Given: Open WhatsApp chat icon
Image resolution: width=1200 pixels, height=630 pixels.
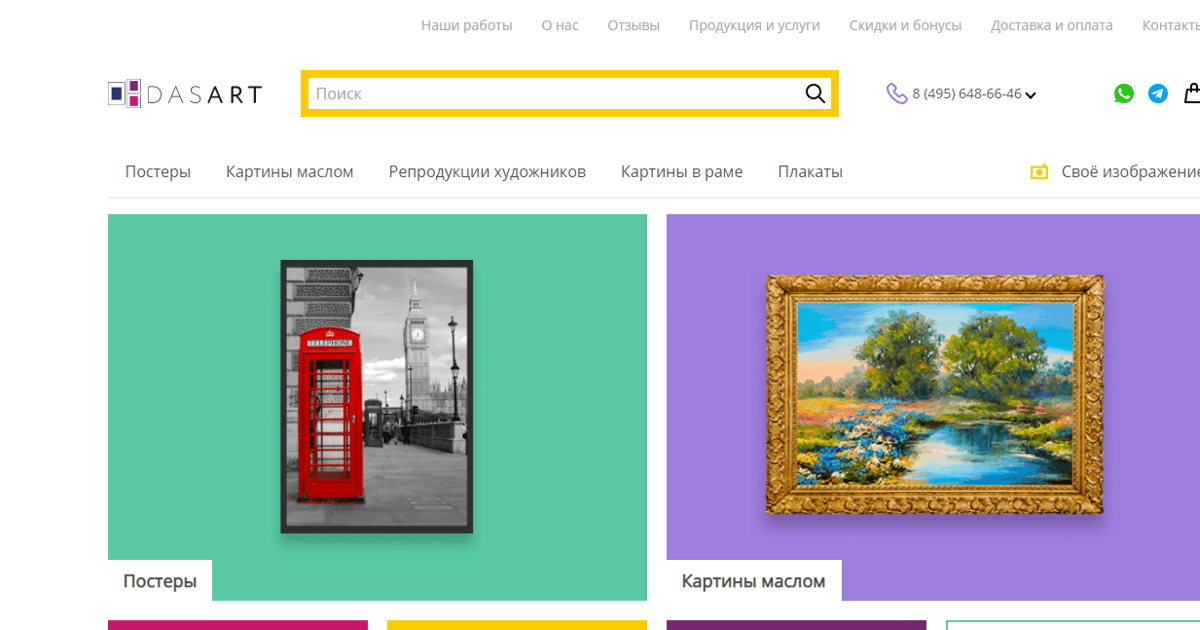Looking at the screenshot, I should point(1124,94).
